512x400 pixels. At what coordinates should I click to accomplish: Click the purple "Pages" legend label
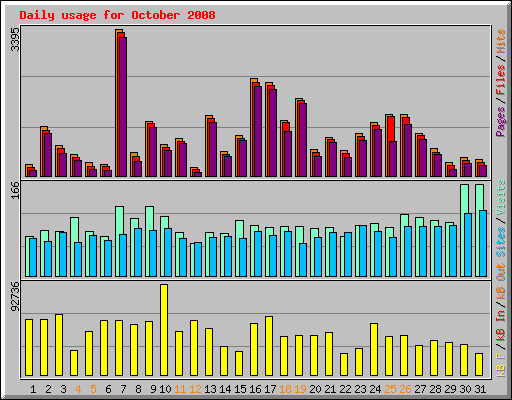coord(501,121)
